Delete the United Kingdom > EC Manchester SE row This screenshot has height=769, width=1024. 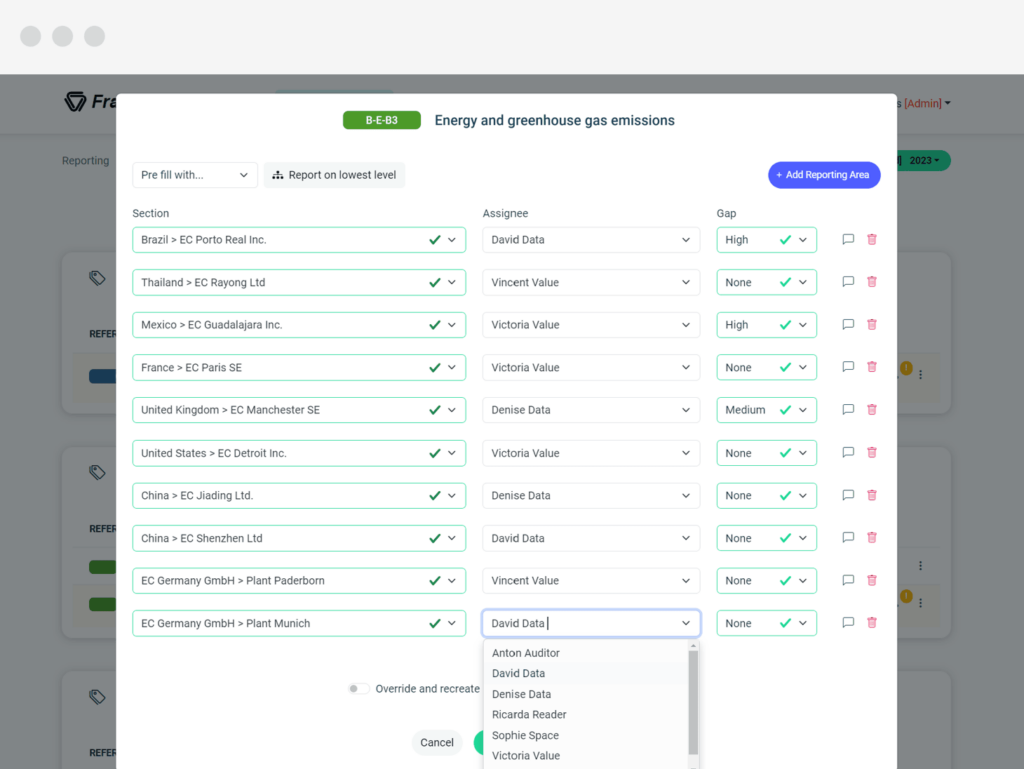click(872, 410)
